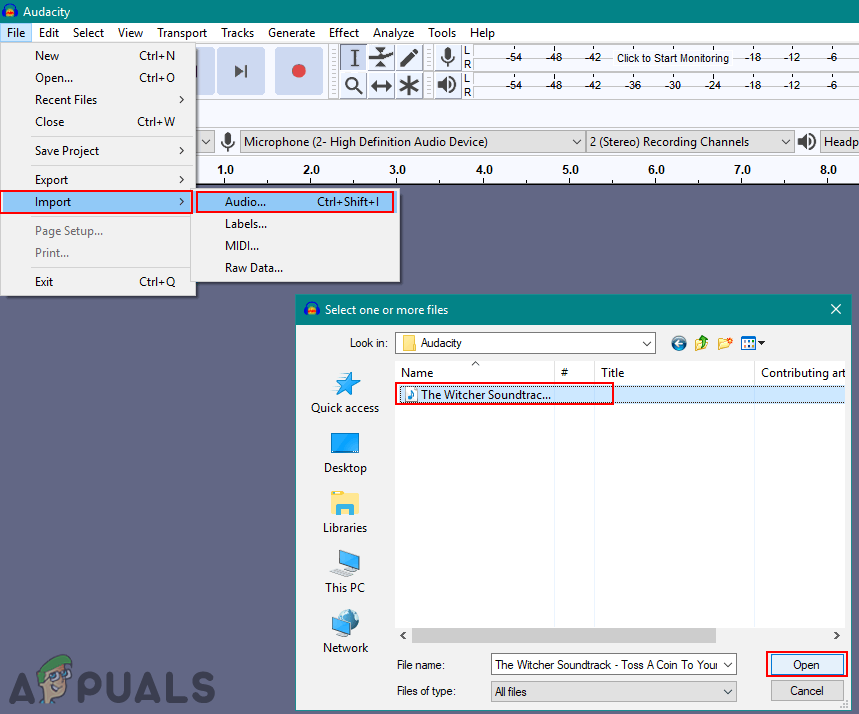Click the Cancel button in dialog
Image resolution: width=859 pixels, height=714 pixels.
(x=806, y=690)
